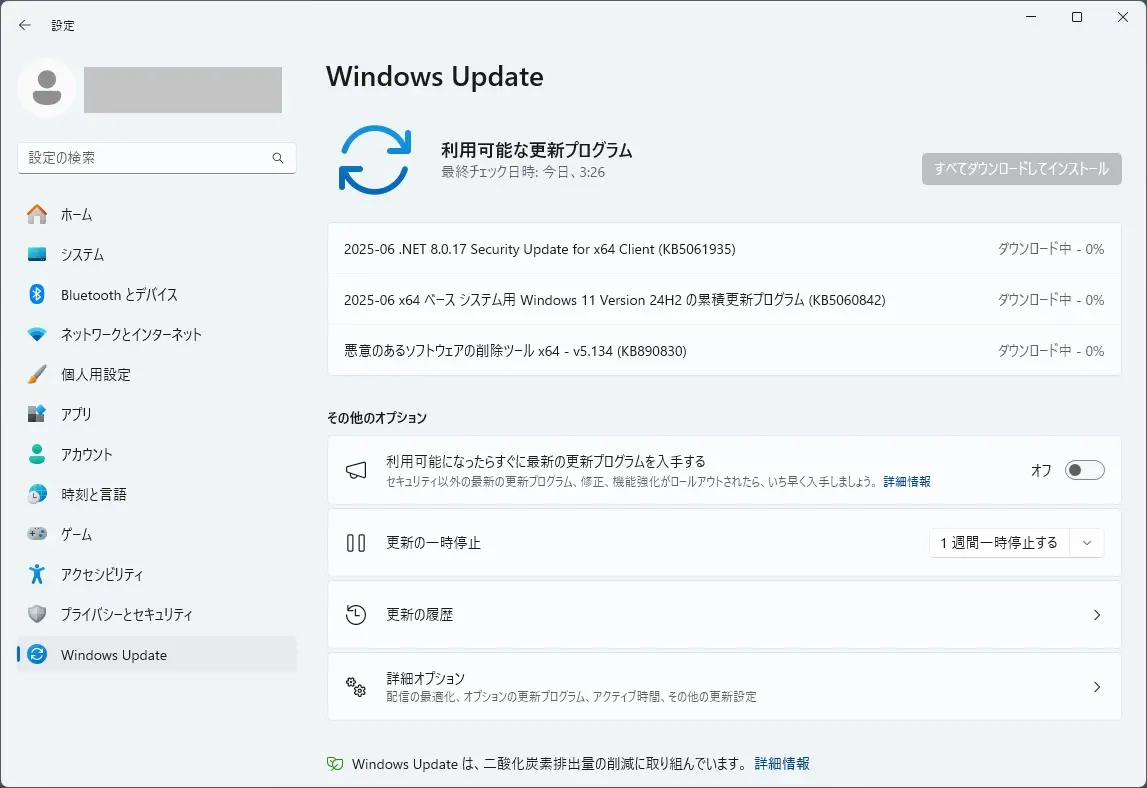Viewport: 1147px width, 788px height.
Task: Click the アプリ icon in sidebar
Action: [x=37, y=414]
